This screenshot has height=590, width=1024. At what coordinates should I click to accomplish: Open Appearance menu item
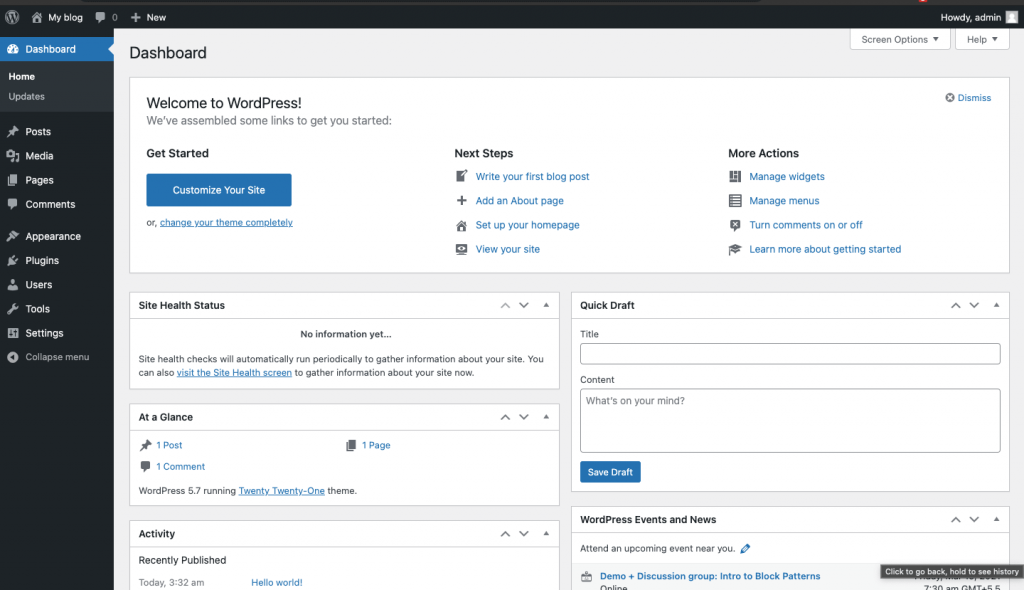(57, 236)
